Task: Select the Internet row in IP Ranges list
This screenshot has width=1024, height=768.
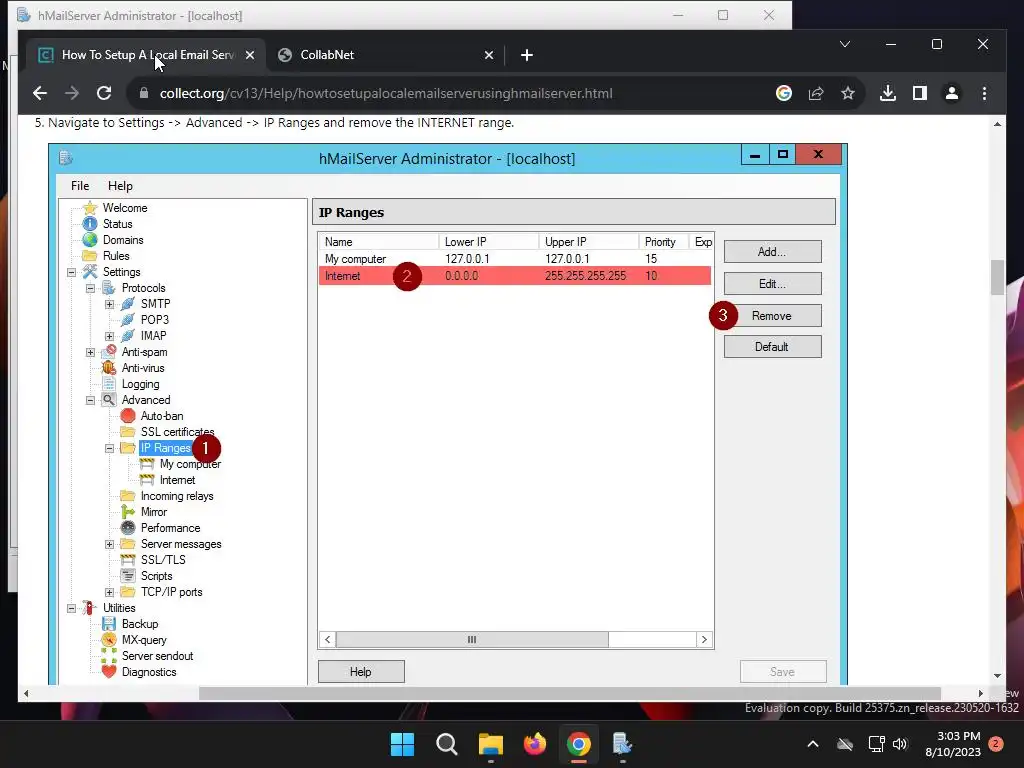Action: coord(515,276)
